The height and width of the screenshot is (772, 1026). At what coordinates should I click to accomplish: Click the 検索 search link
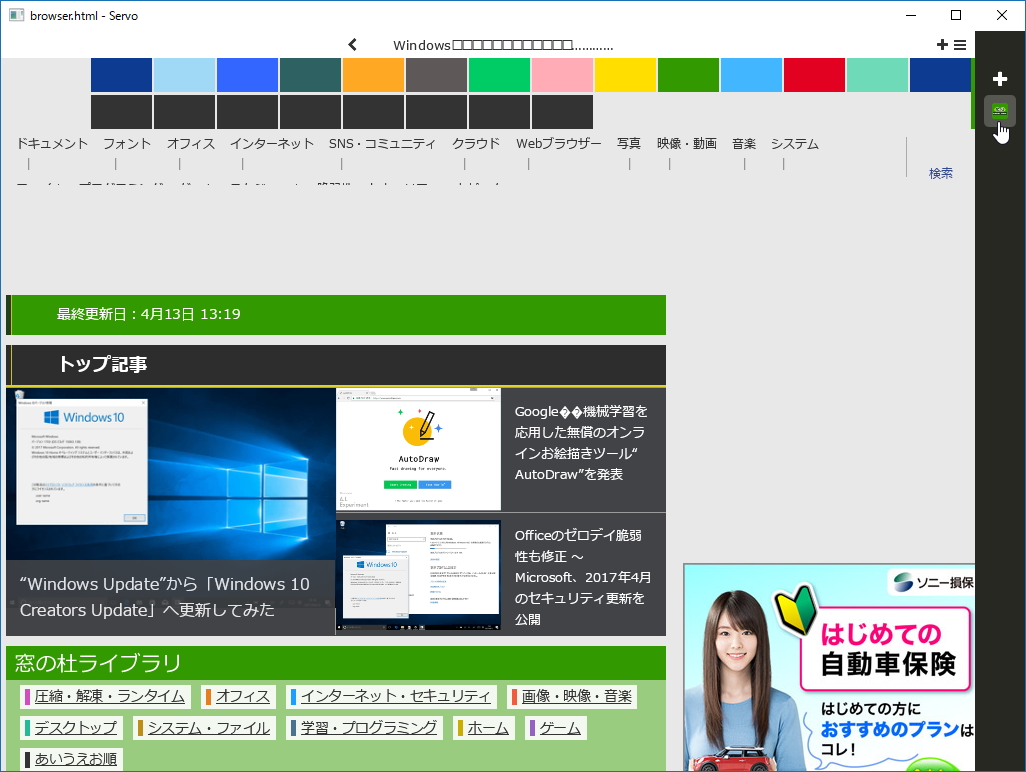point(940,172)
